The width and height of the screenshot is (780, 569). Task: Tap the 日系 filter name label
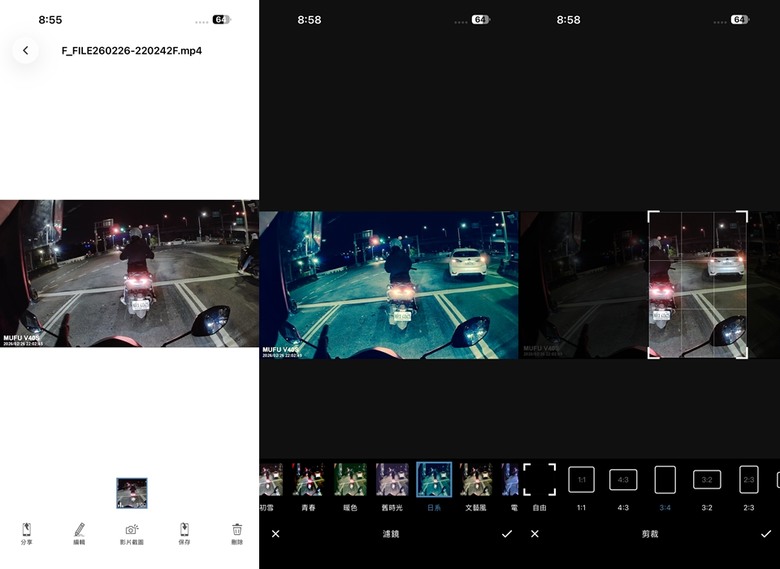pos(434,508)
